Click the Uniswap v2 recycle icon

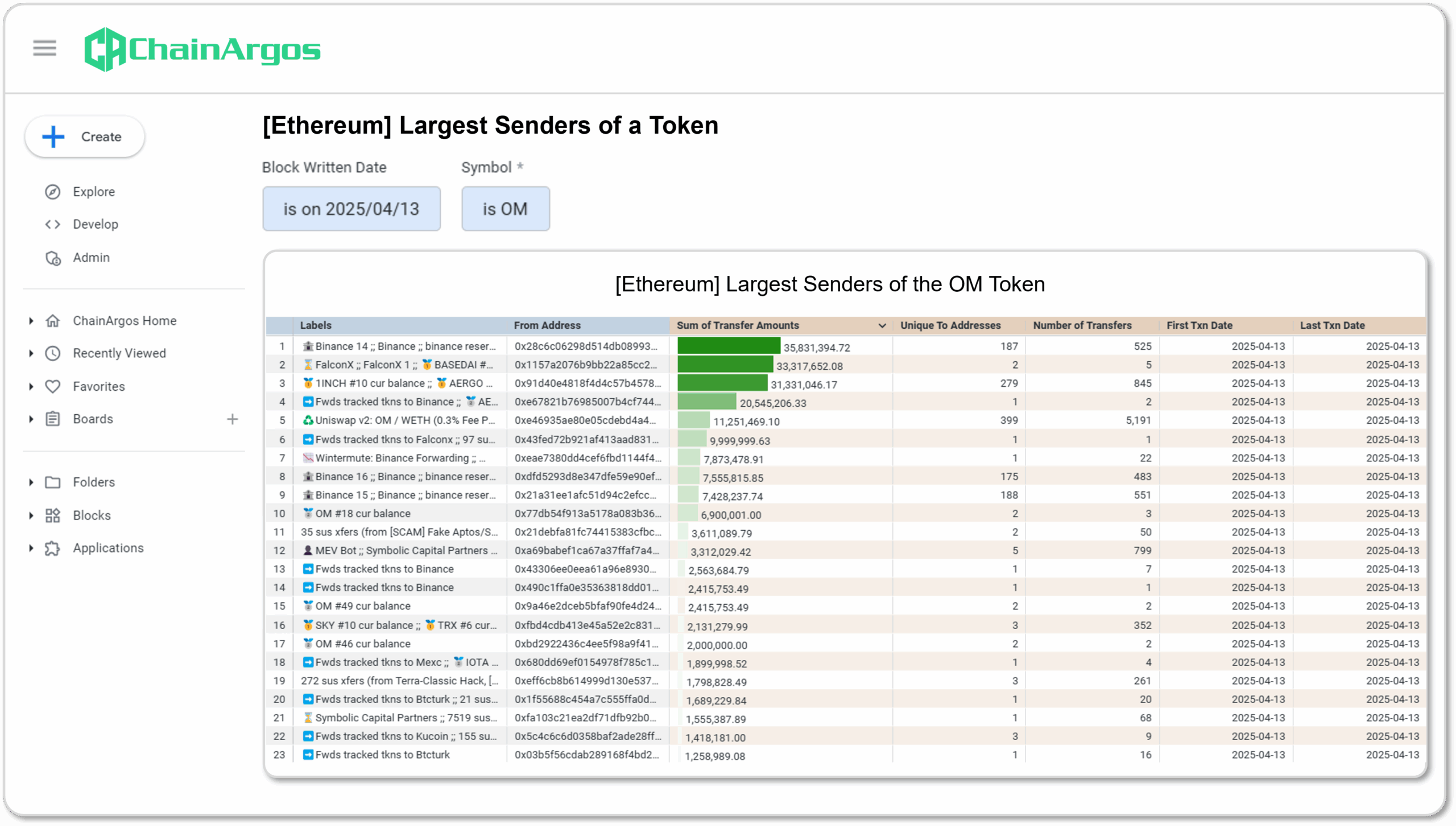[x=308, y=420]
